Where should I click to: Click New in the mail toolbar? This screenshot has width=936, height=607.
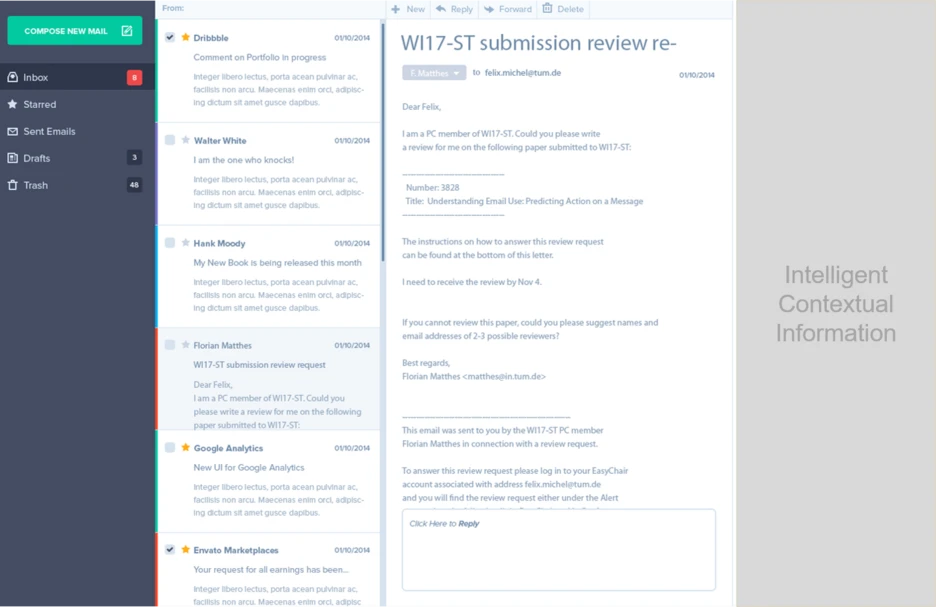(x=408, y=9)
